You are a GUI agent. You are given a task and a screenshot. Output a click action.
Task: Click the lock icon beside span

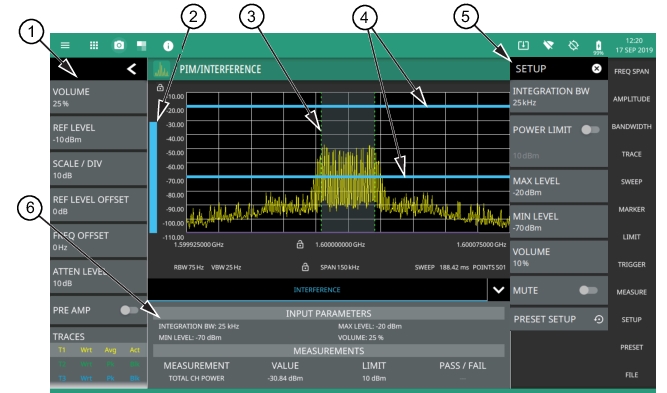(x=305, y=267)
